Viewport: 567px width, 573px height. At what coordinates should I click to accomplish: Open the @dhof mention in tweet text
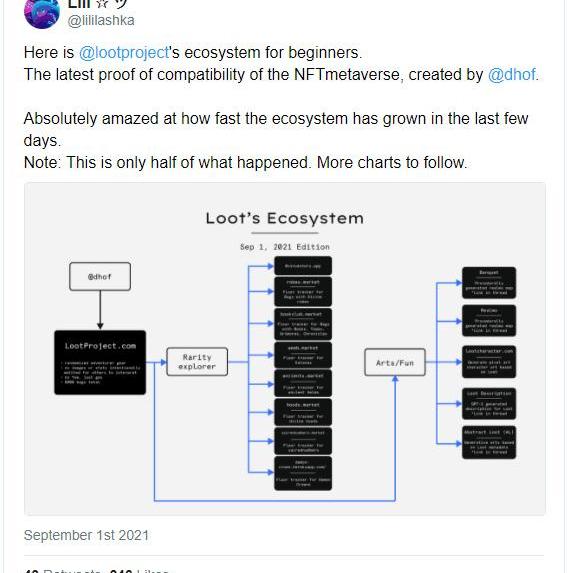513,75
